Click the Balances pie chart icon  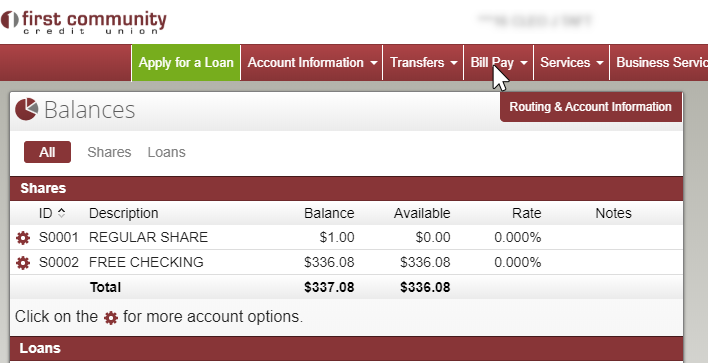26,109
